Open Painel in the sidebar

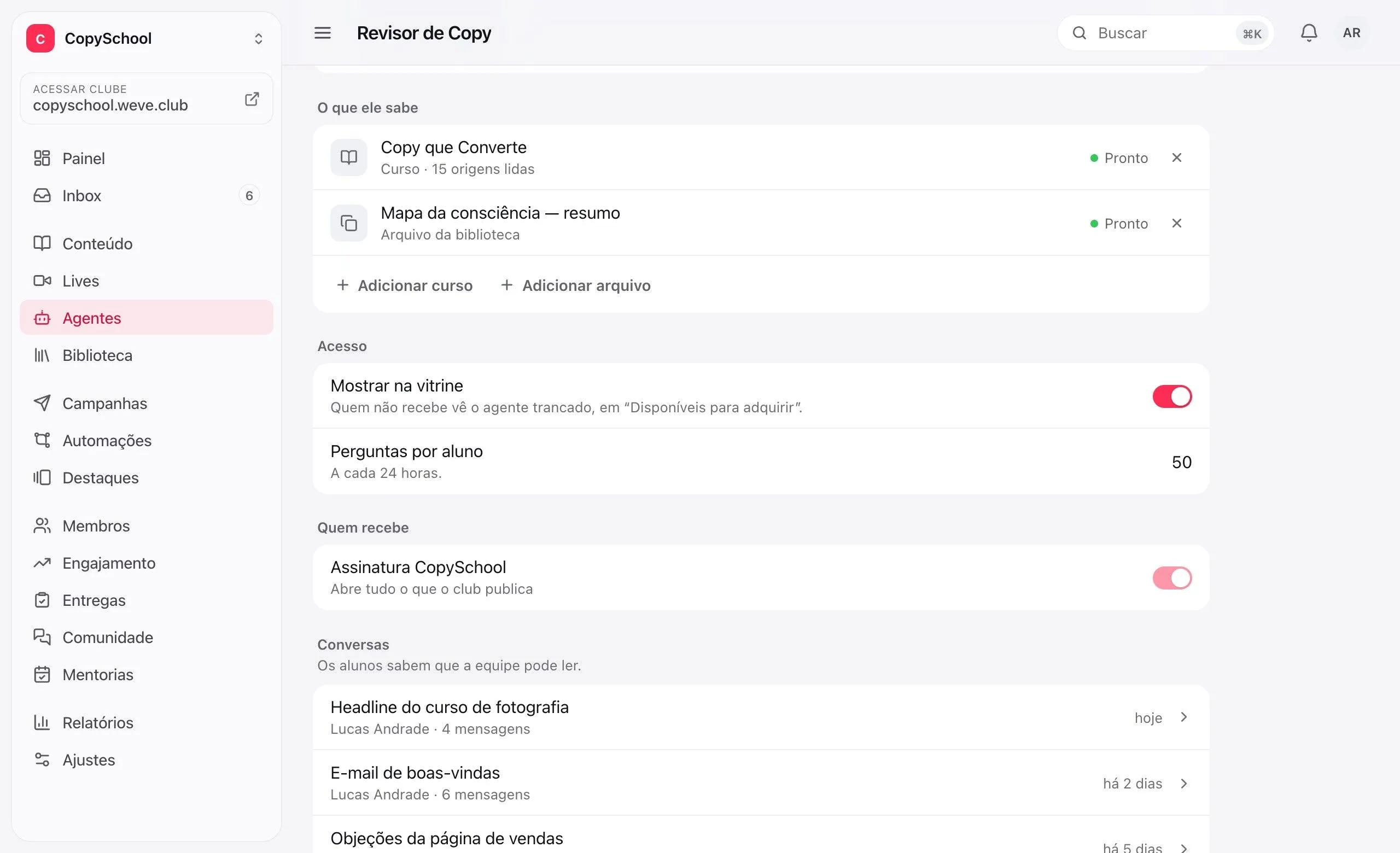click(x=147, y=158)
